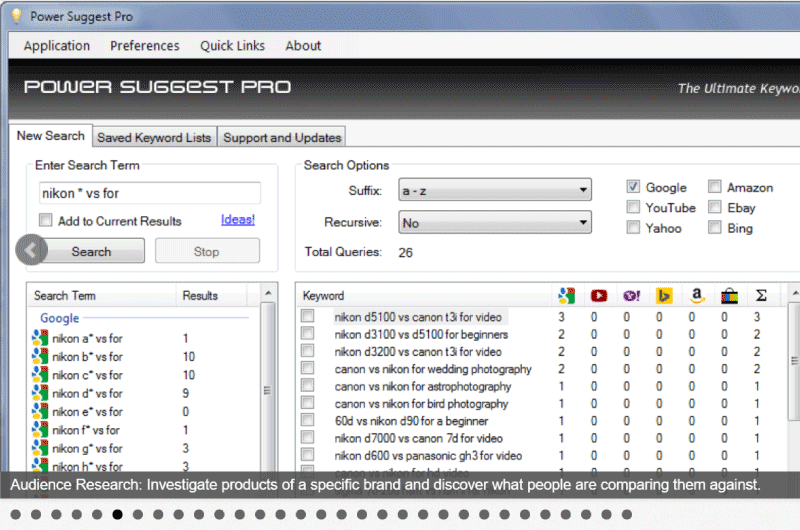Viewport: 800px width, 530px height.
Task: Enable the Bing search engine checkbox
Action: (x=714, y=228)
